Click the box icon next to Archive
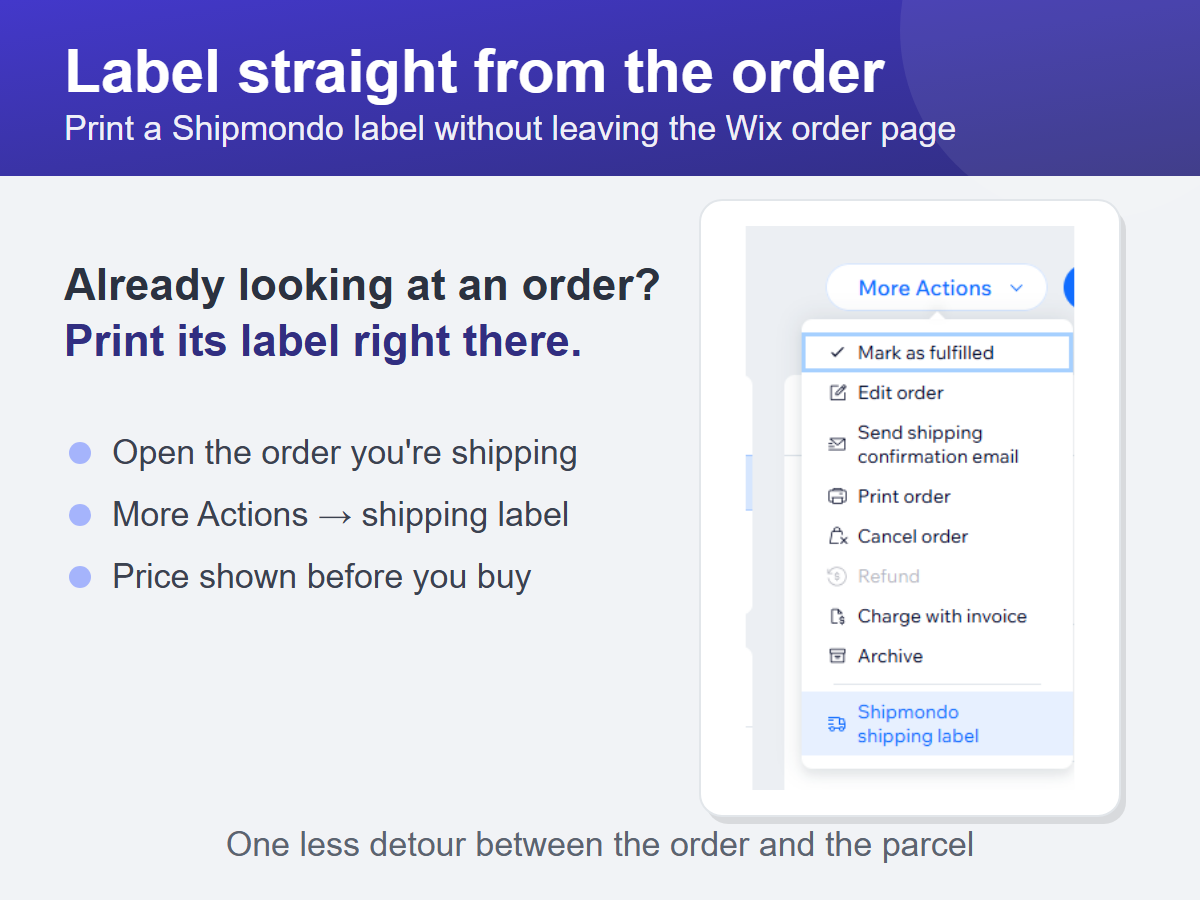 (838, 657)
